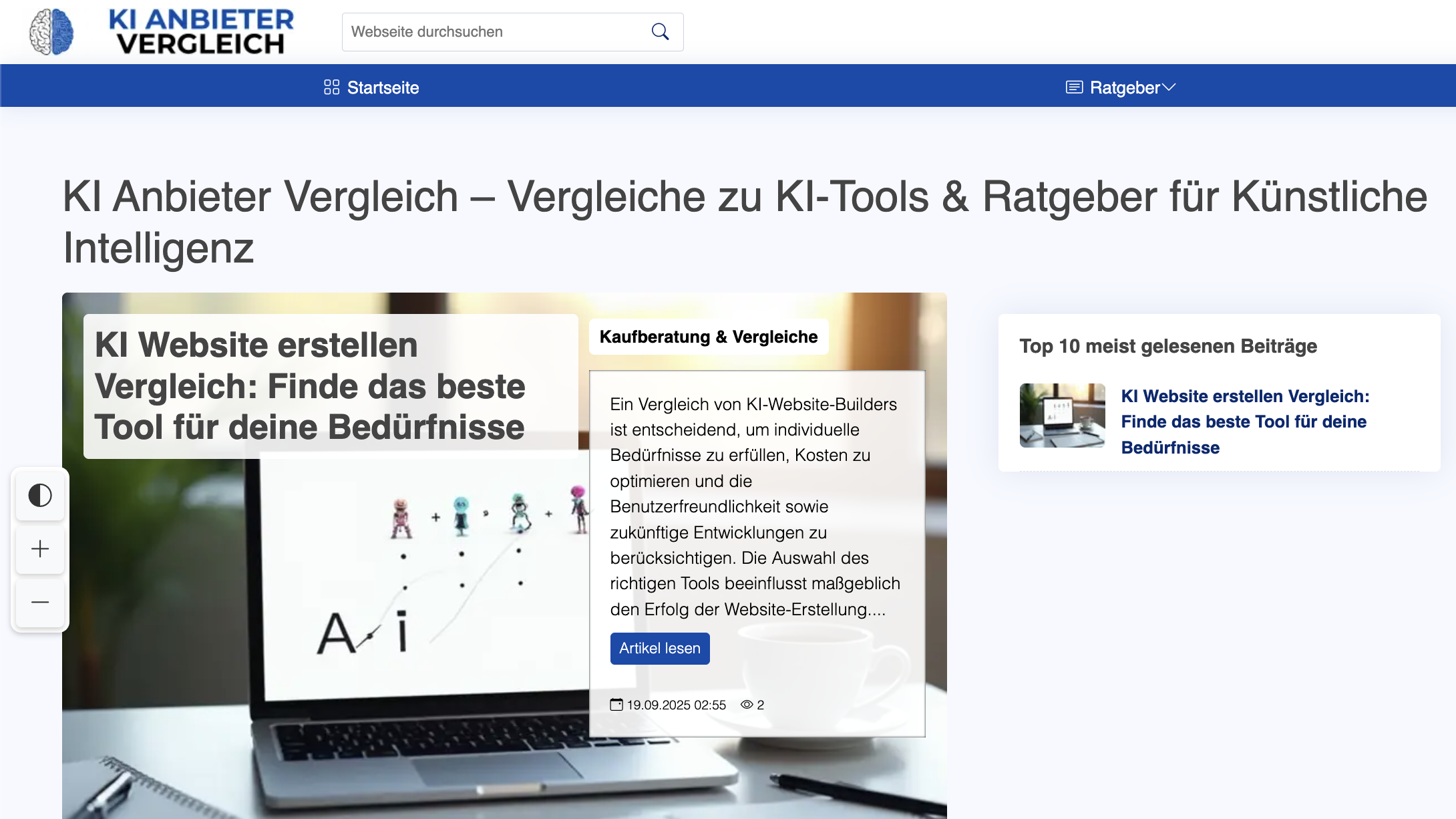Open the Startseite menu item

click(x=383, y=87)
